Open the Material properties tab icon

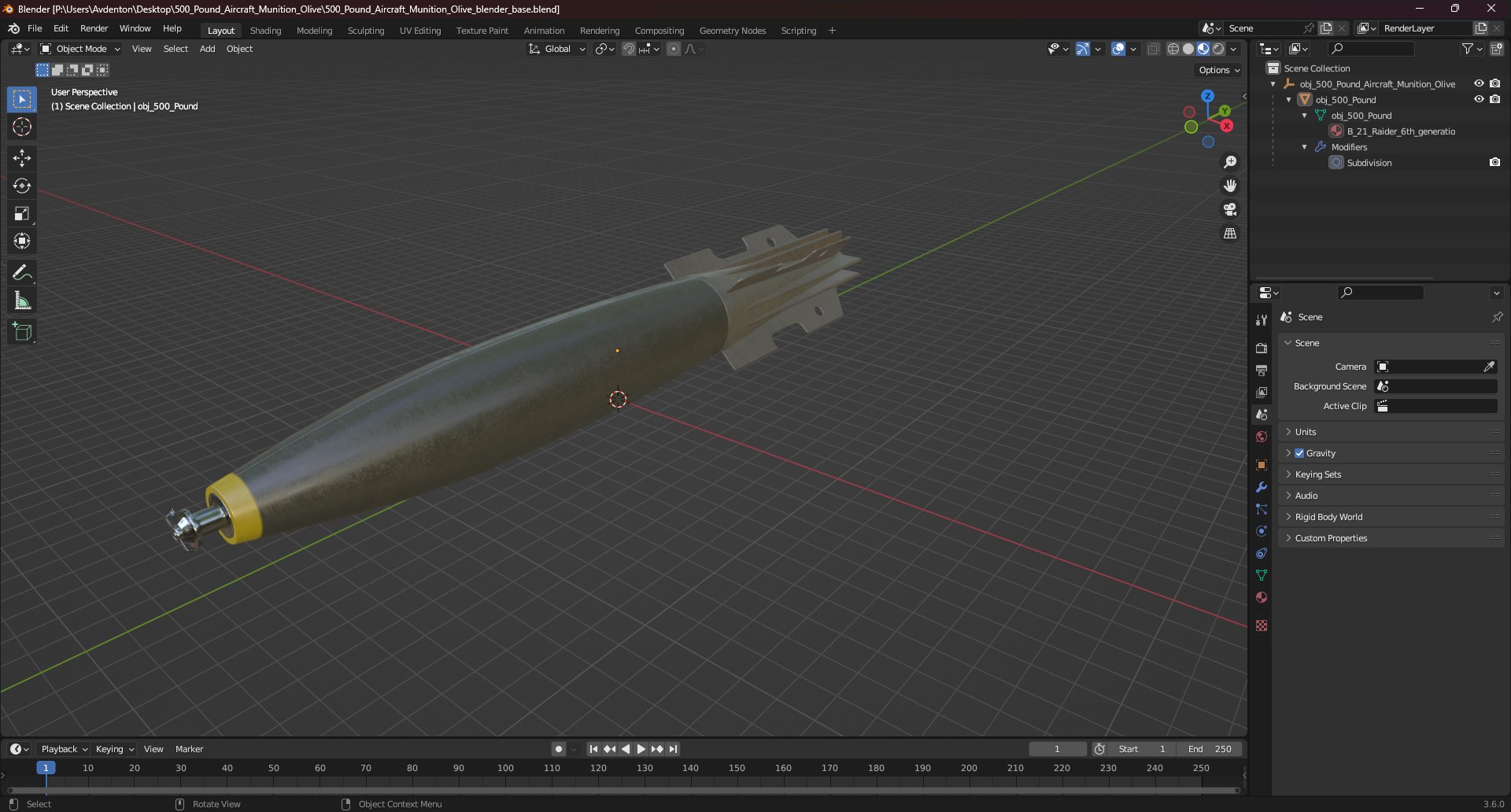pyautogui.click(x=1262, y=597)
